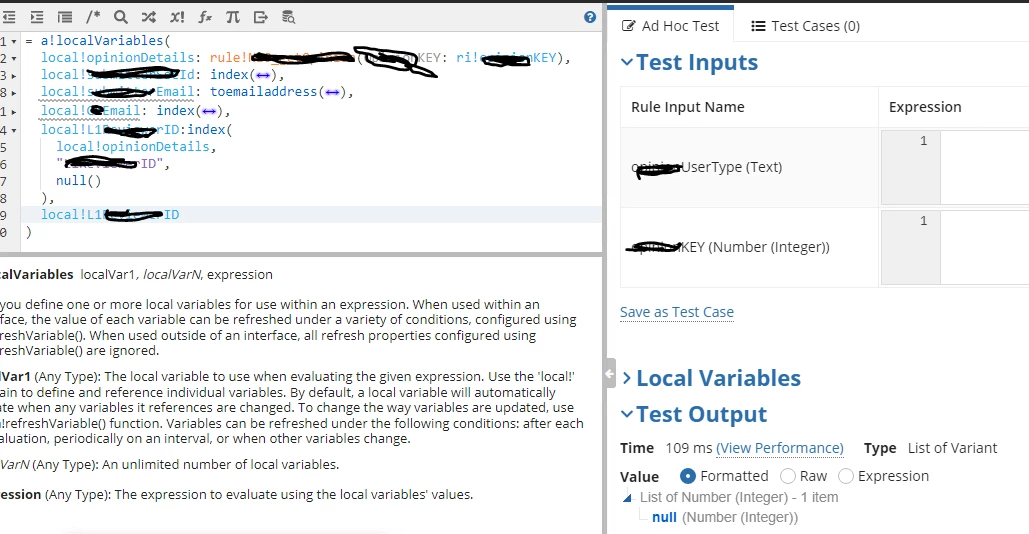The height and width of the screenshot is (534, 1029).
Task: Open the Test Cases (0) tab
Action: coord(805,26)
